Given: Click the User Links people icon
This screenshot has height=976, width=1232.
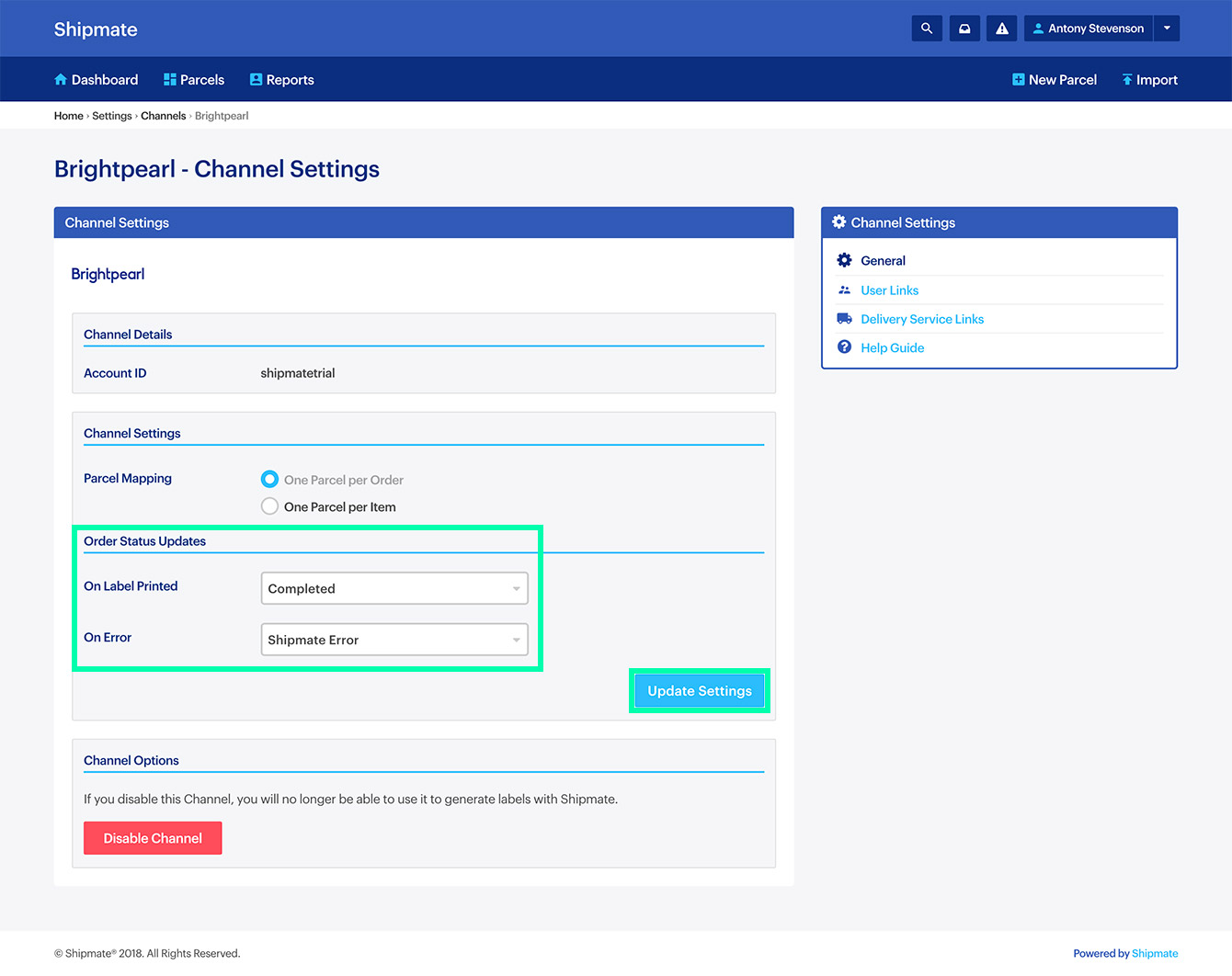Looking at the screenshot, I should pos(845,289).
